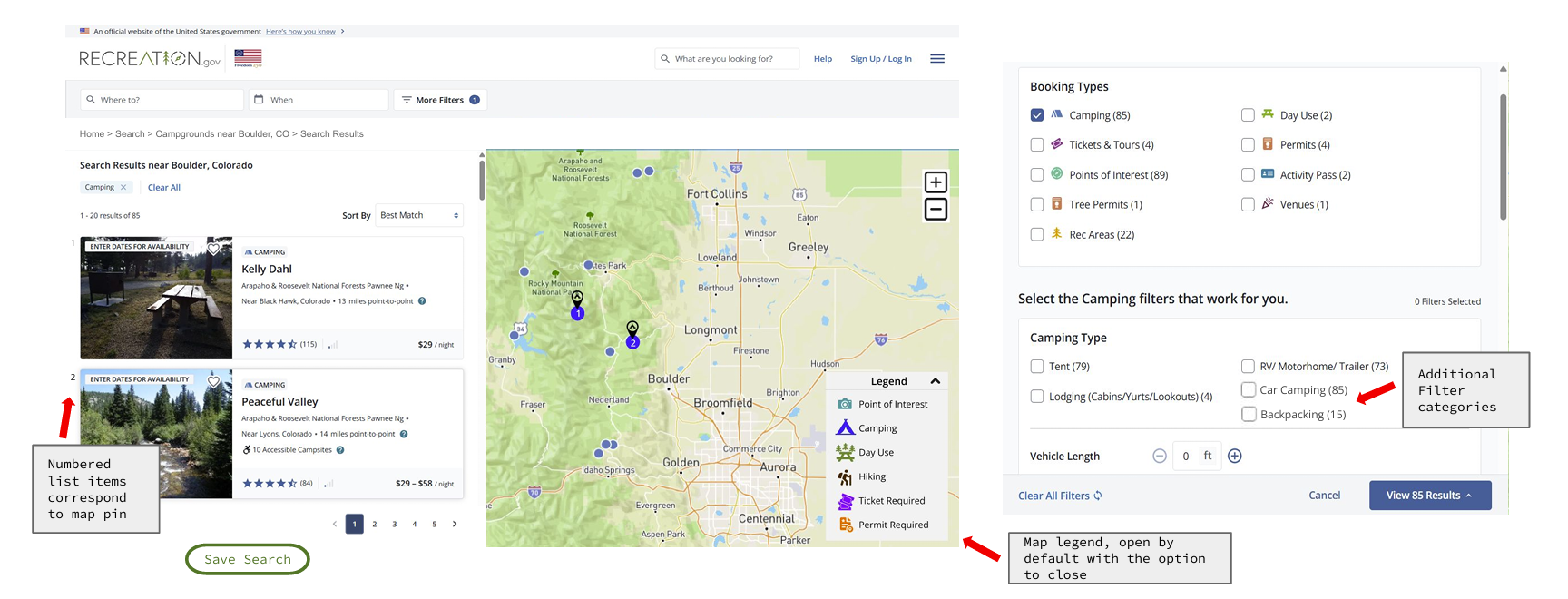Viewport: 1568px width, 599px height.
Task: Go to results page 2
Action: 375,524
